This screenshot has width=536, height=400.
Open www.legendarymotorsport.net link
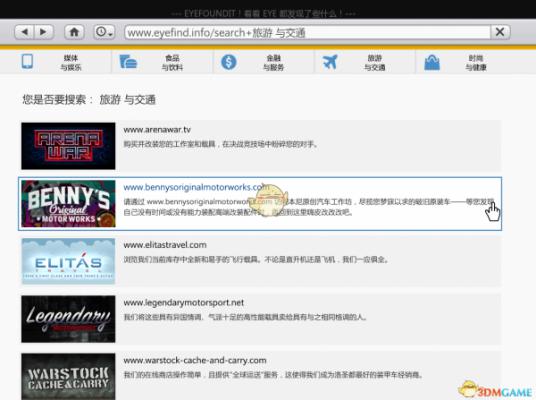tap(184, 303)
